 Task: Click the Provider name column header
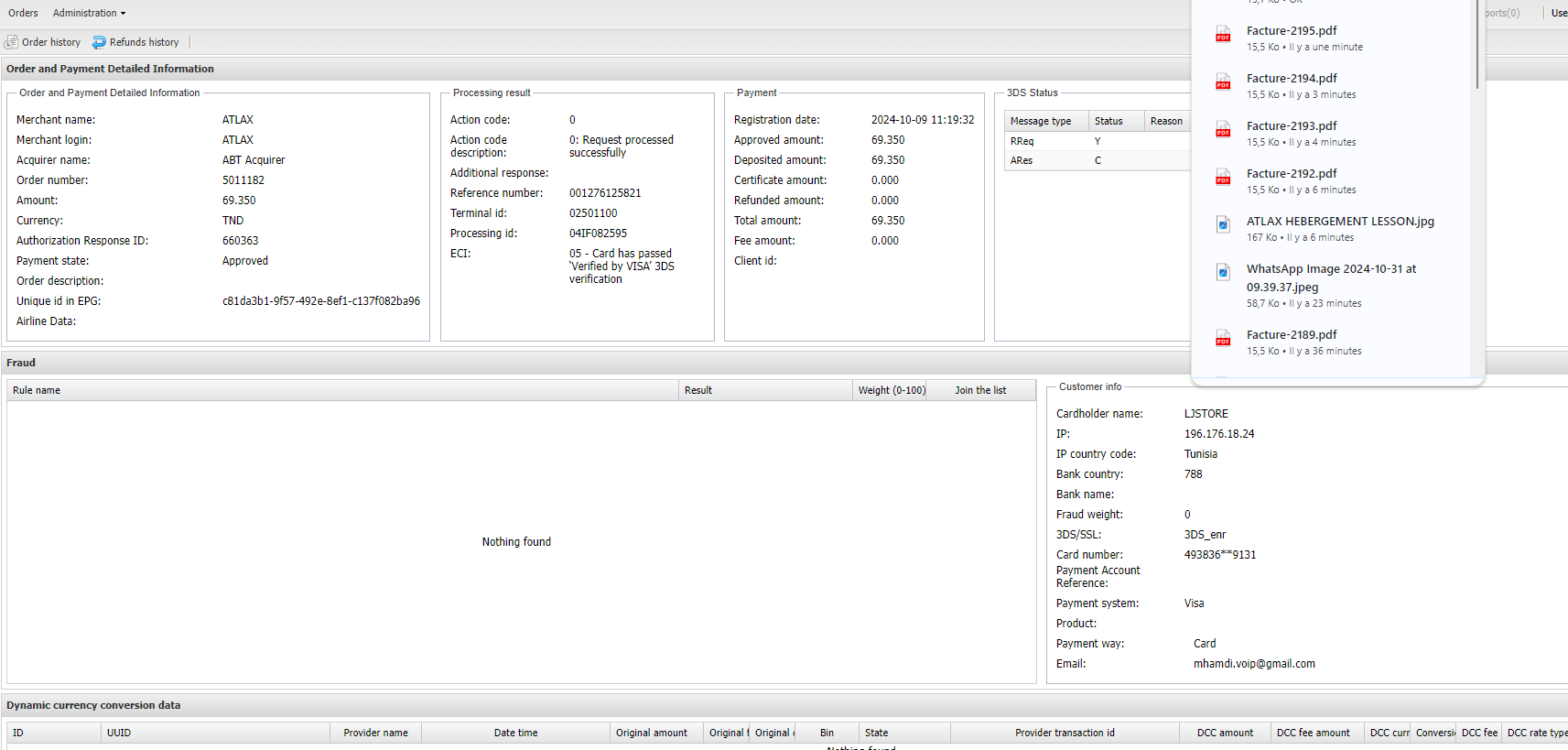[375, 733]
